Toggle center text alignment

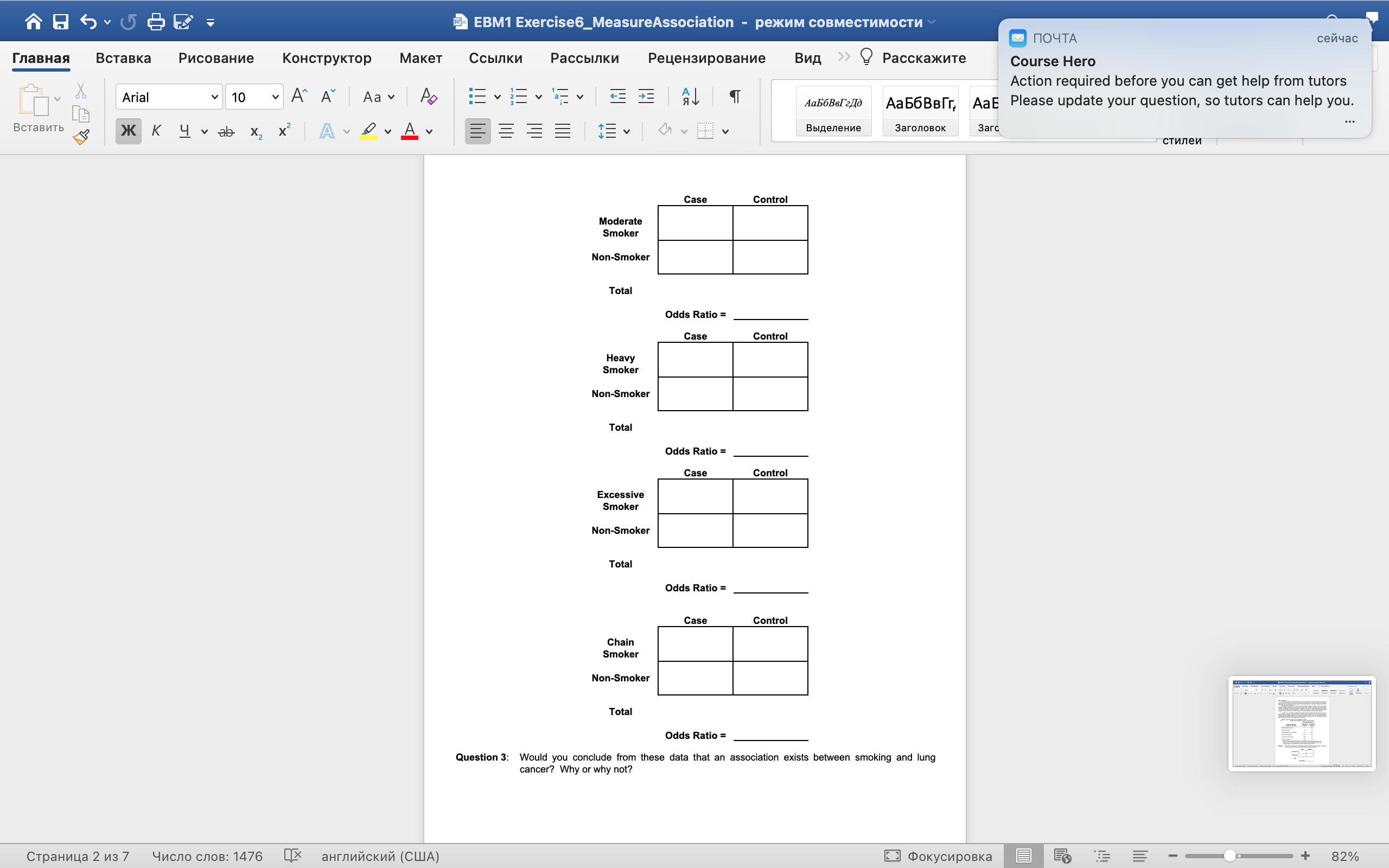506,131
